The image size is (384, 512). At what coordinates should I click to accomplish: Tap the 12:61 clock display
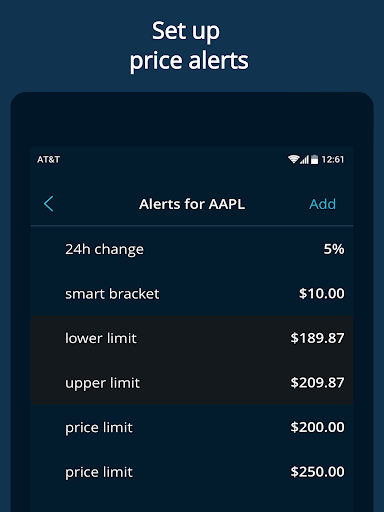(332, 160)
